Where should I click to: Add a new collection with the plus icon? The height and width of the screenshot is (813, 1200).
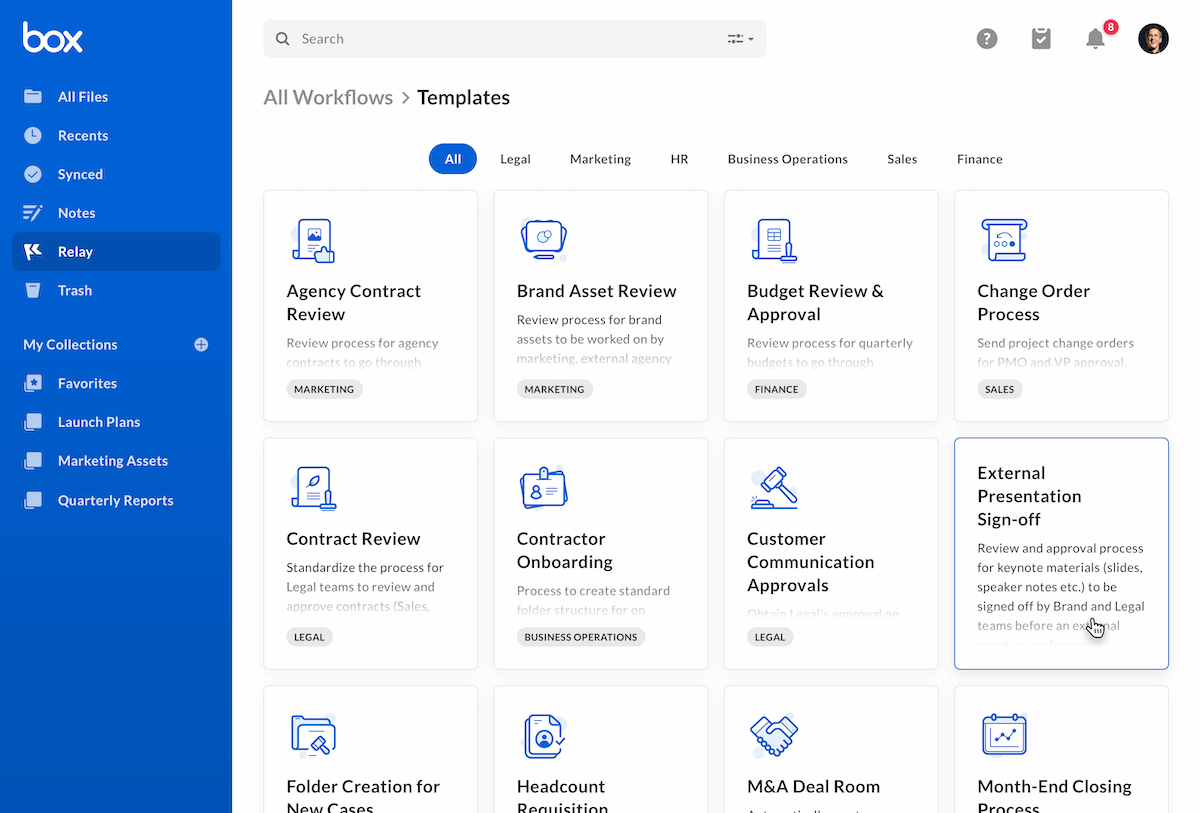[x=200, y=344]
